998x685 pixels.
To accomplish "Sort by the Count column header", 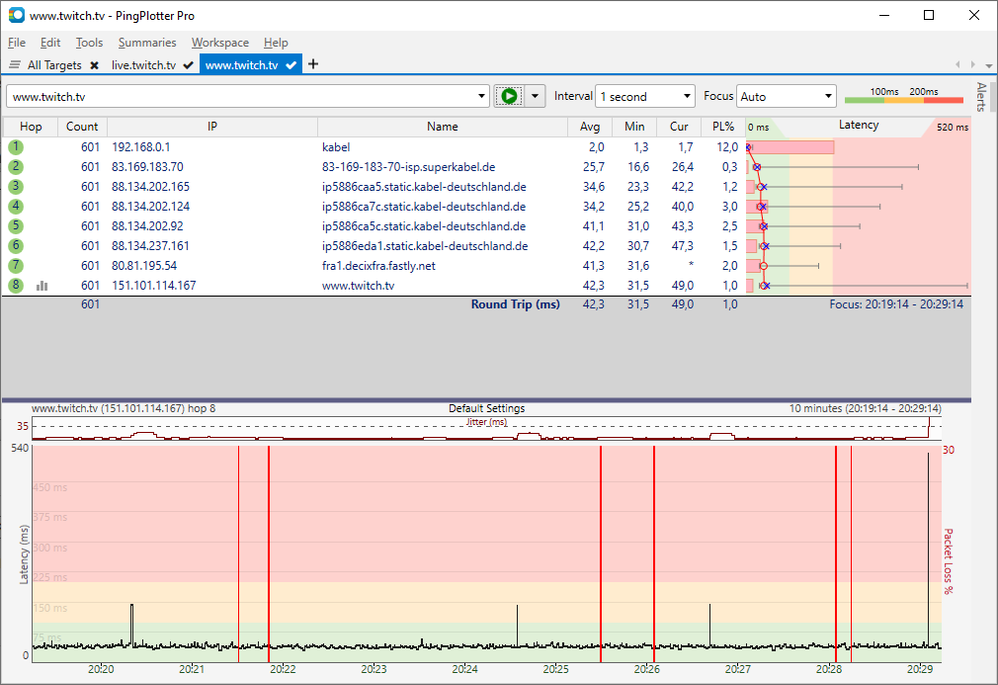I will point(81,127).
